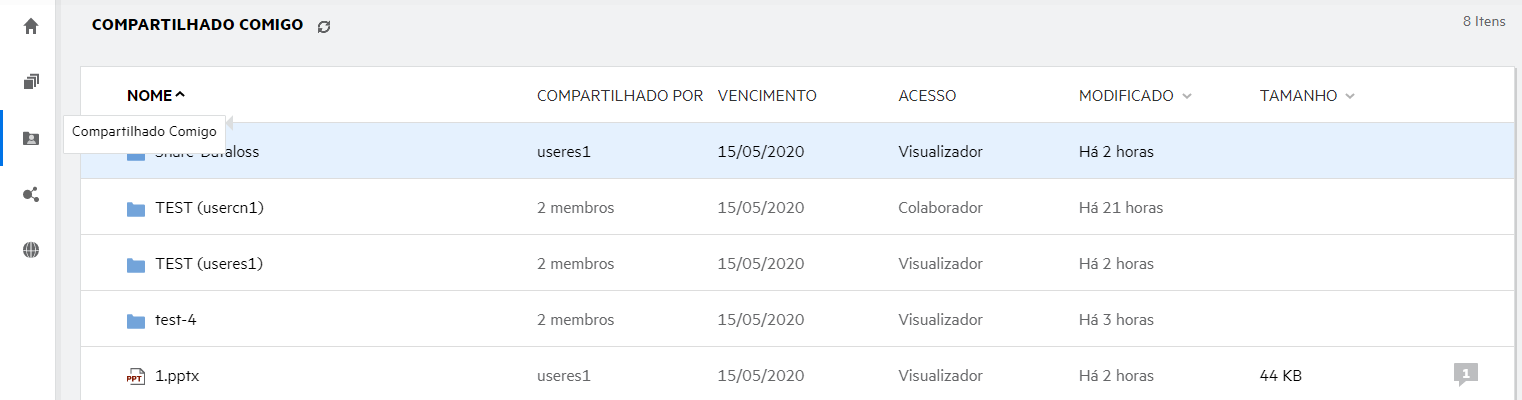Expand the MODIFICADO sort chevron

click(1187, 97)
